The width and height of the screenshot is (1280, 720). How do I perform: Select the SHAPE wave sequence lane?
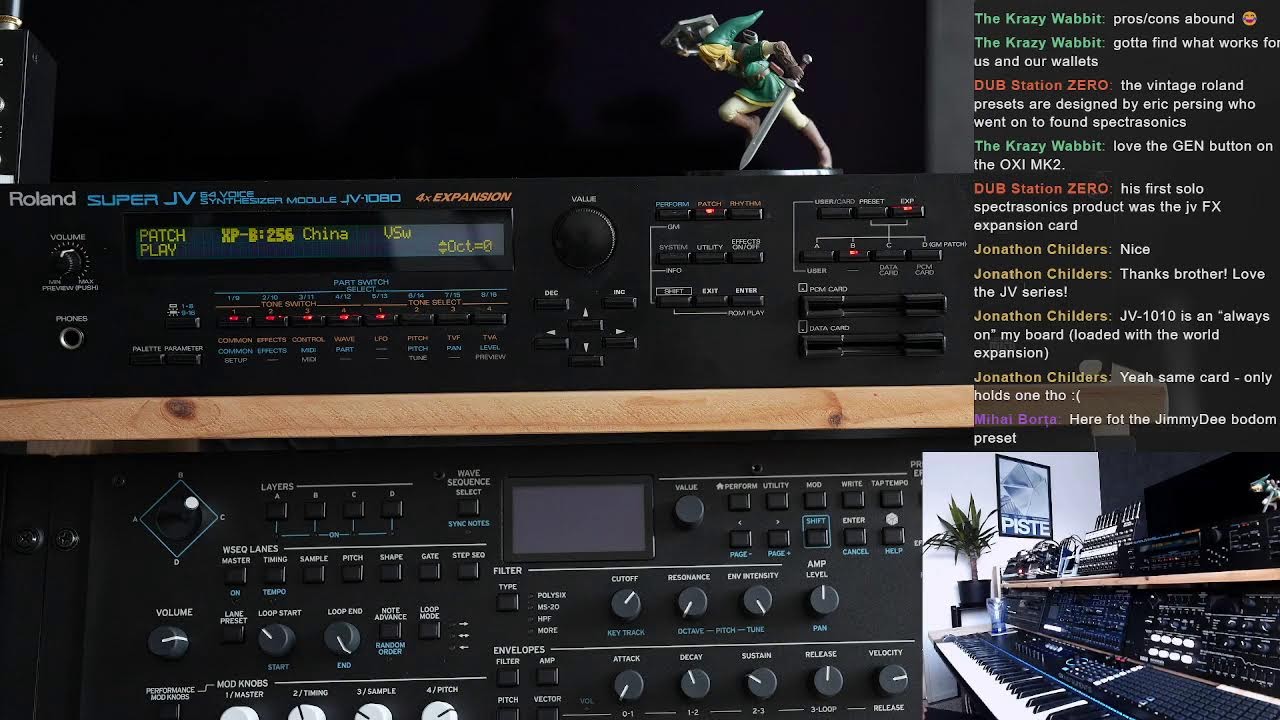point(391,573)
